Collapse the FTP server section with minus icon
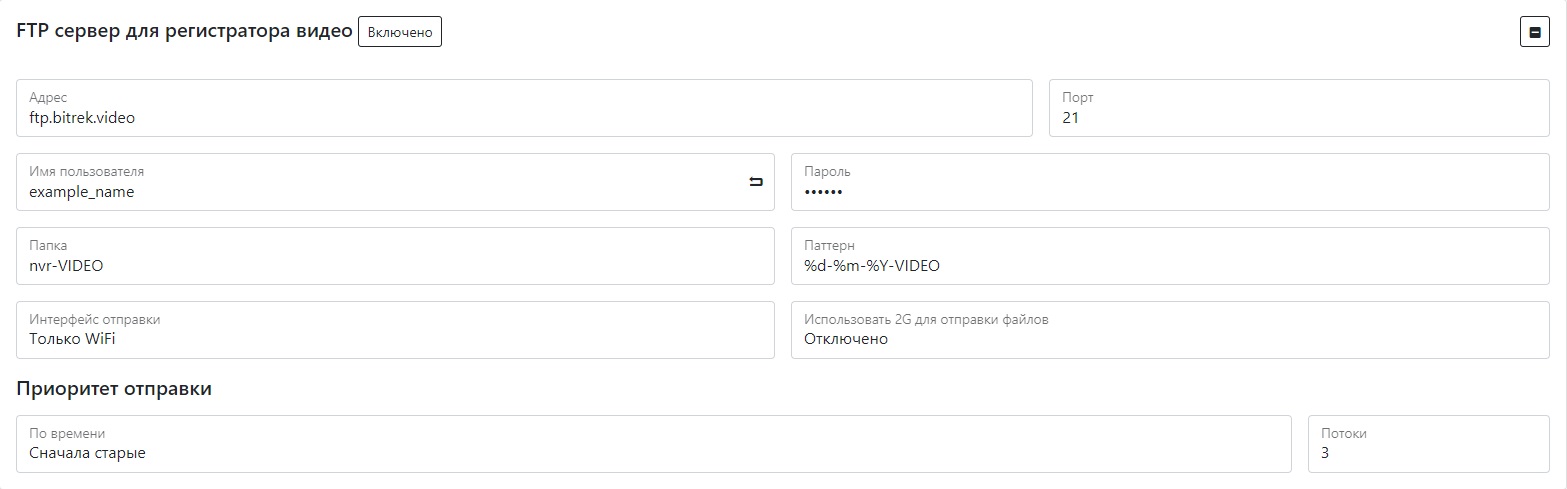 point(1534,32)
